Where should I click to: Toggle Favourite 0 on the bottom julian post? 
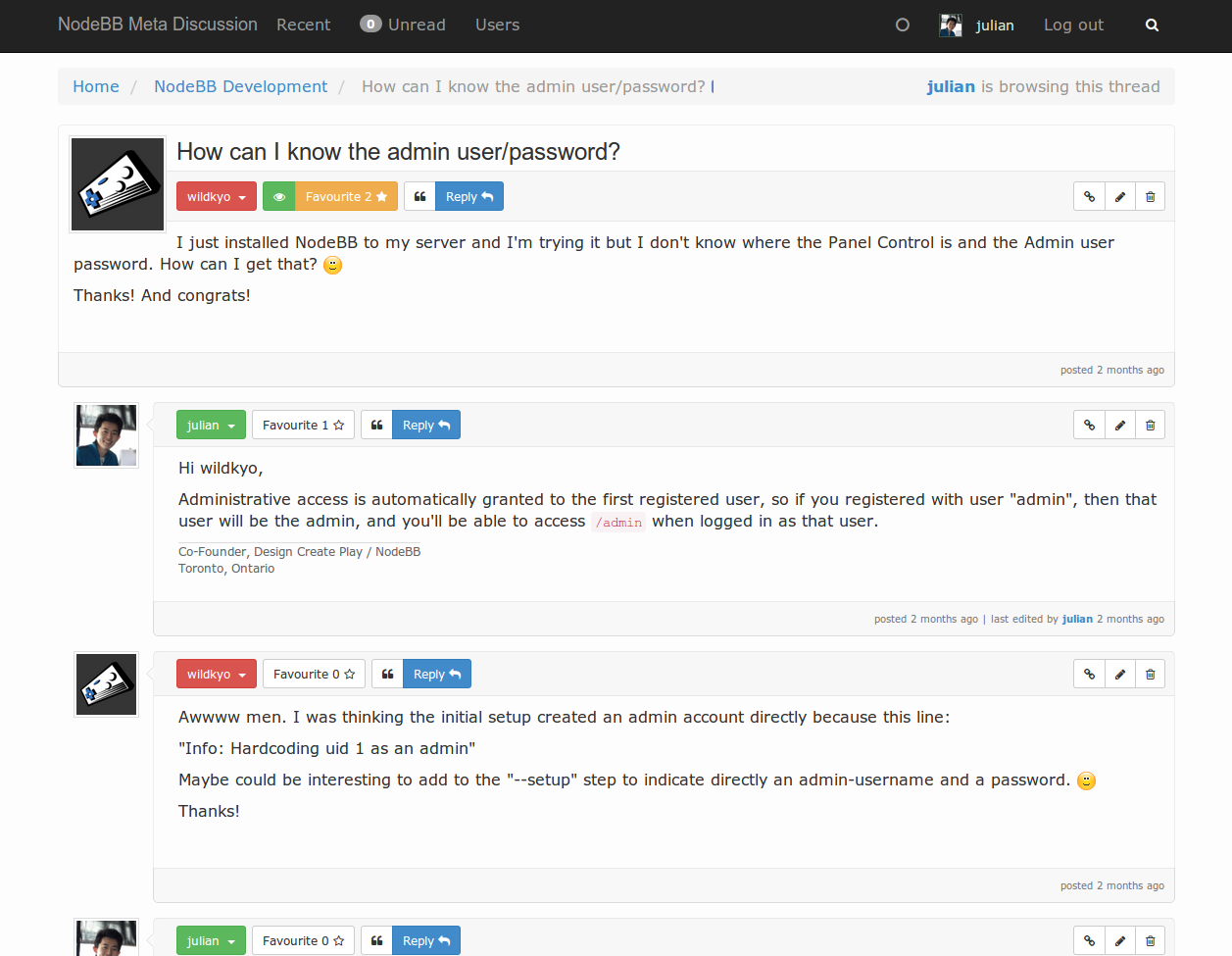(x=303, y=941)
